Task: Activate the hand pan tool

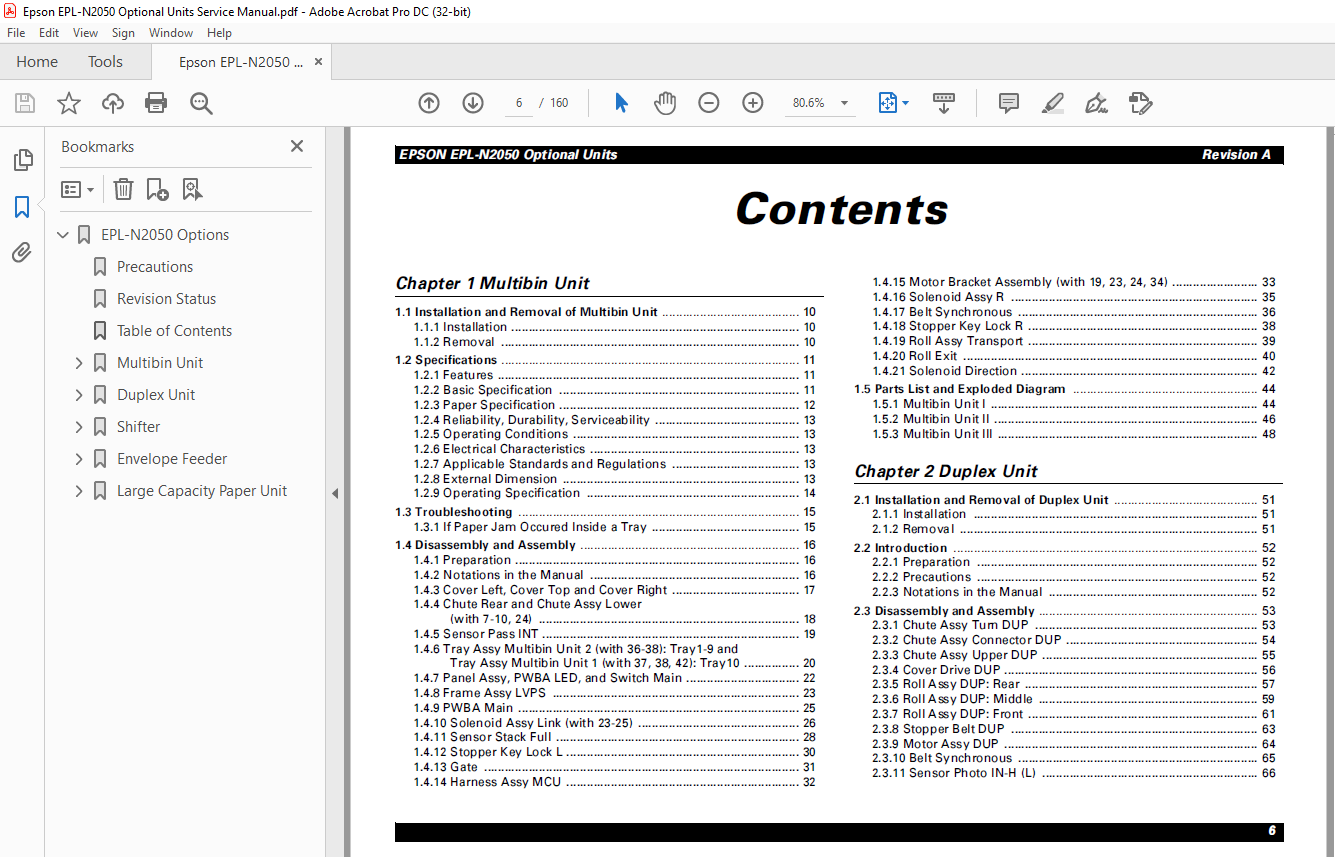Action: (665, 103)
